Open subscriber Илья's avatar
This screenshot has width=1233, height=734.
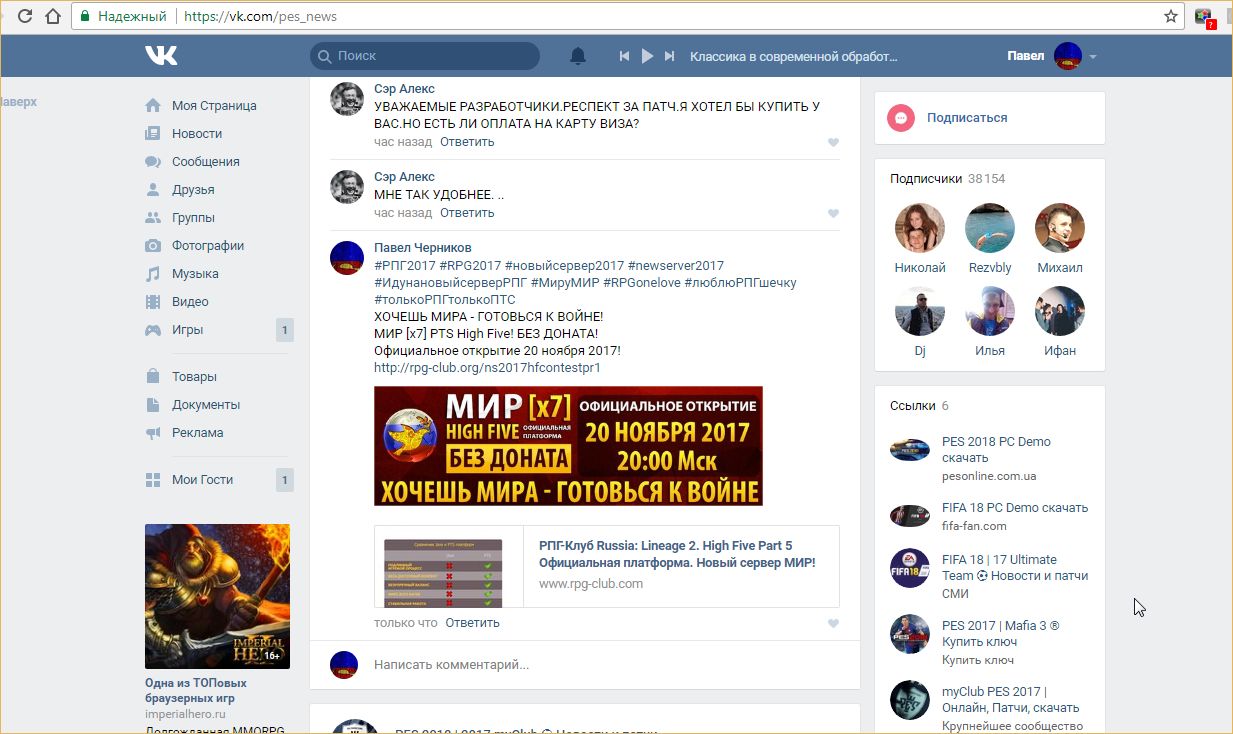990,311
